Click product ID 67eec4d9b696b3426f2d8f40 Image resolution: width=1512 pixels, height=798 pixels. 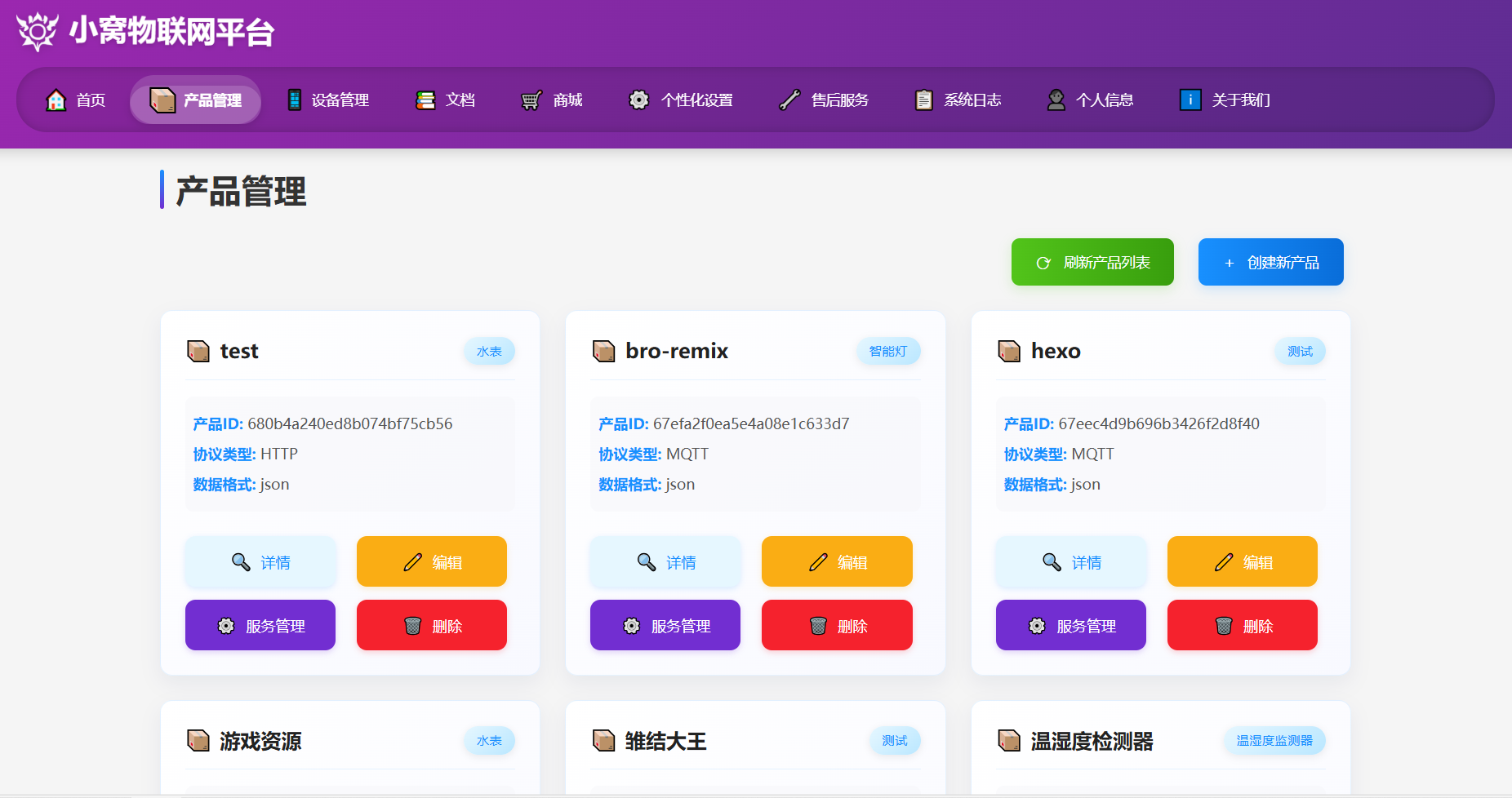point(1159,423)
